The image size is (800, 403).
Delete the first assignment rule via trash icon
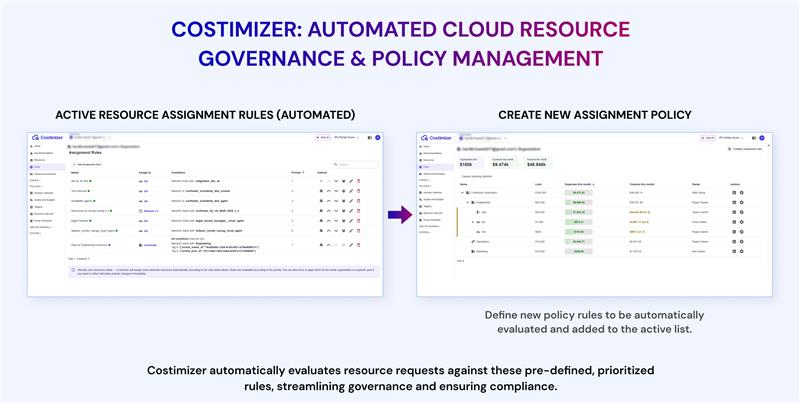click(359, 181)
